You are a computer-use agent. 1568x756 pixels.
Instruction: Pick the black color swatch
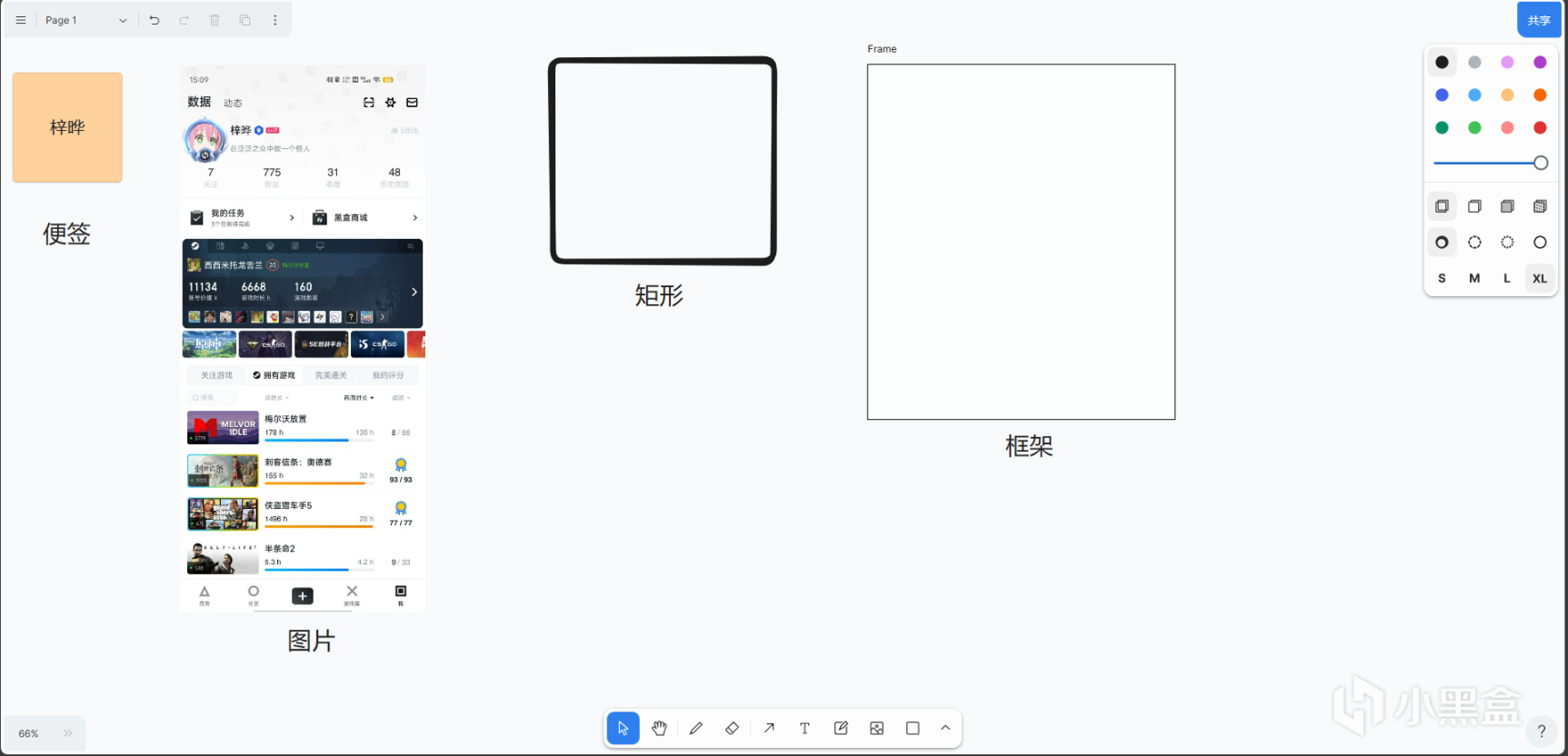coord(1442,63)
